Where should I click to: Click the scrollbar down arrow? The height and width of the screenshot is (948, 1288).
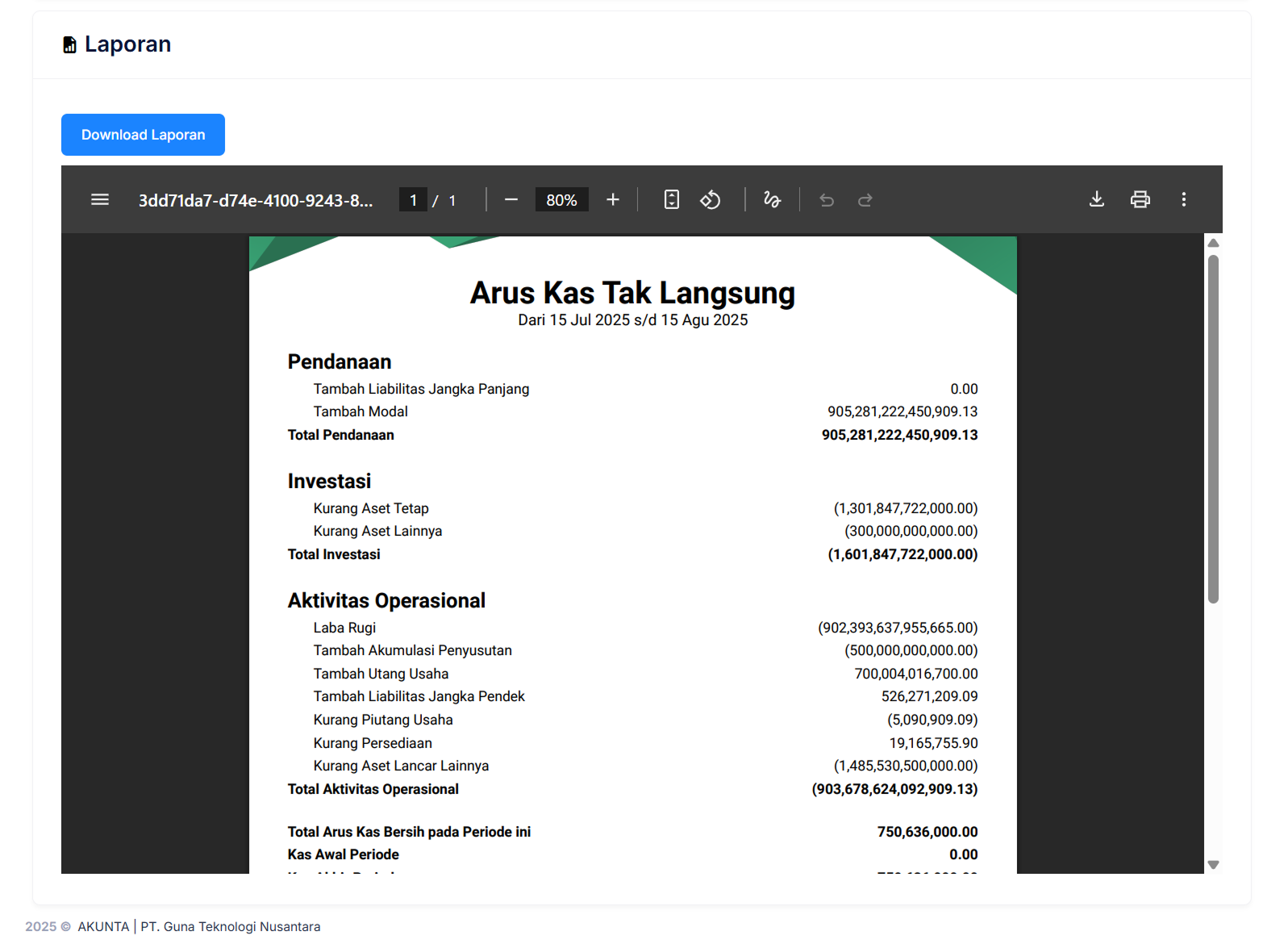(x=1213, y=865)
